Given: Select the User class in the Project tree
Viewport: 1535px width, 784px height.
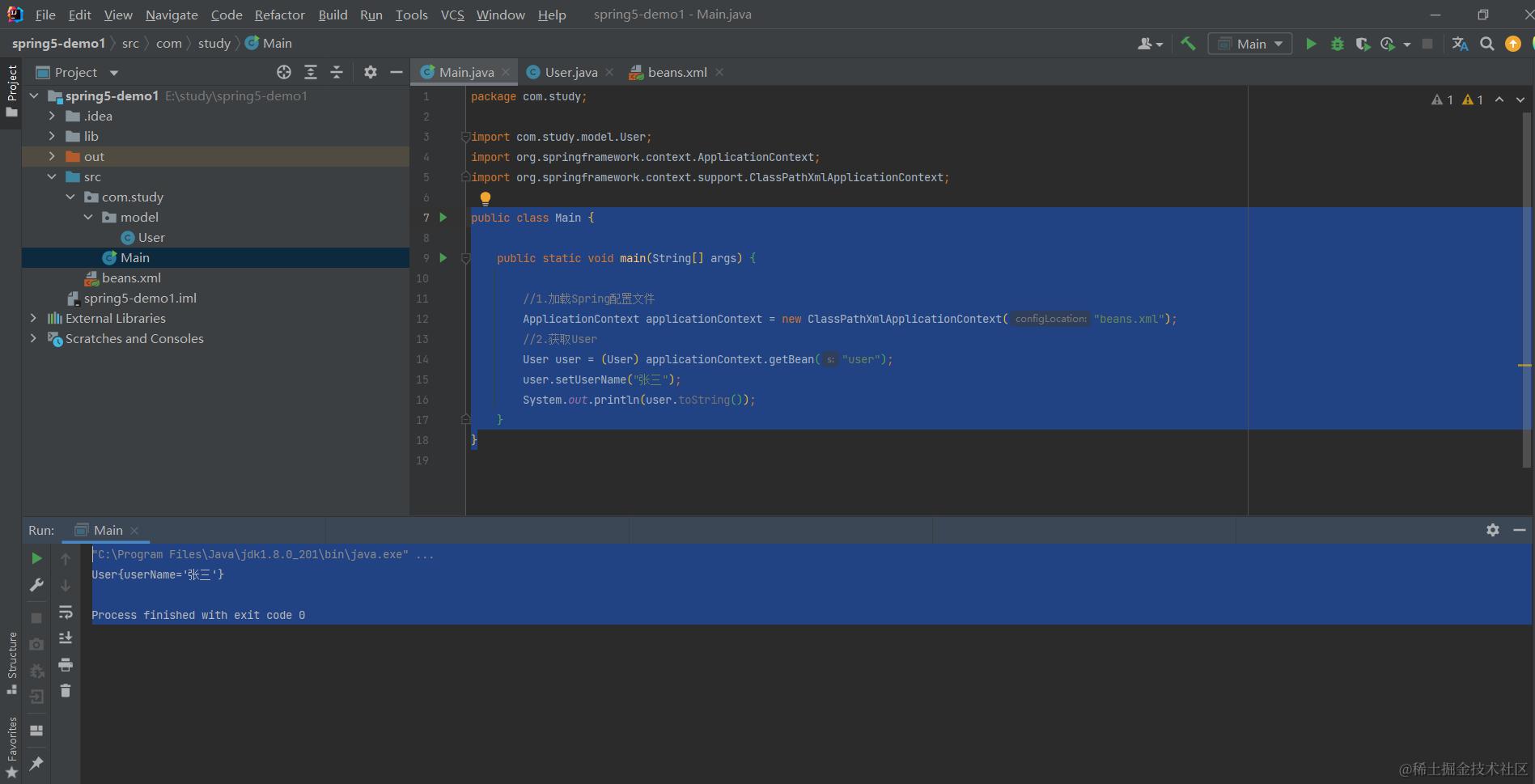Looking at the screenshot, I should (151, 237).
